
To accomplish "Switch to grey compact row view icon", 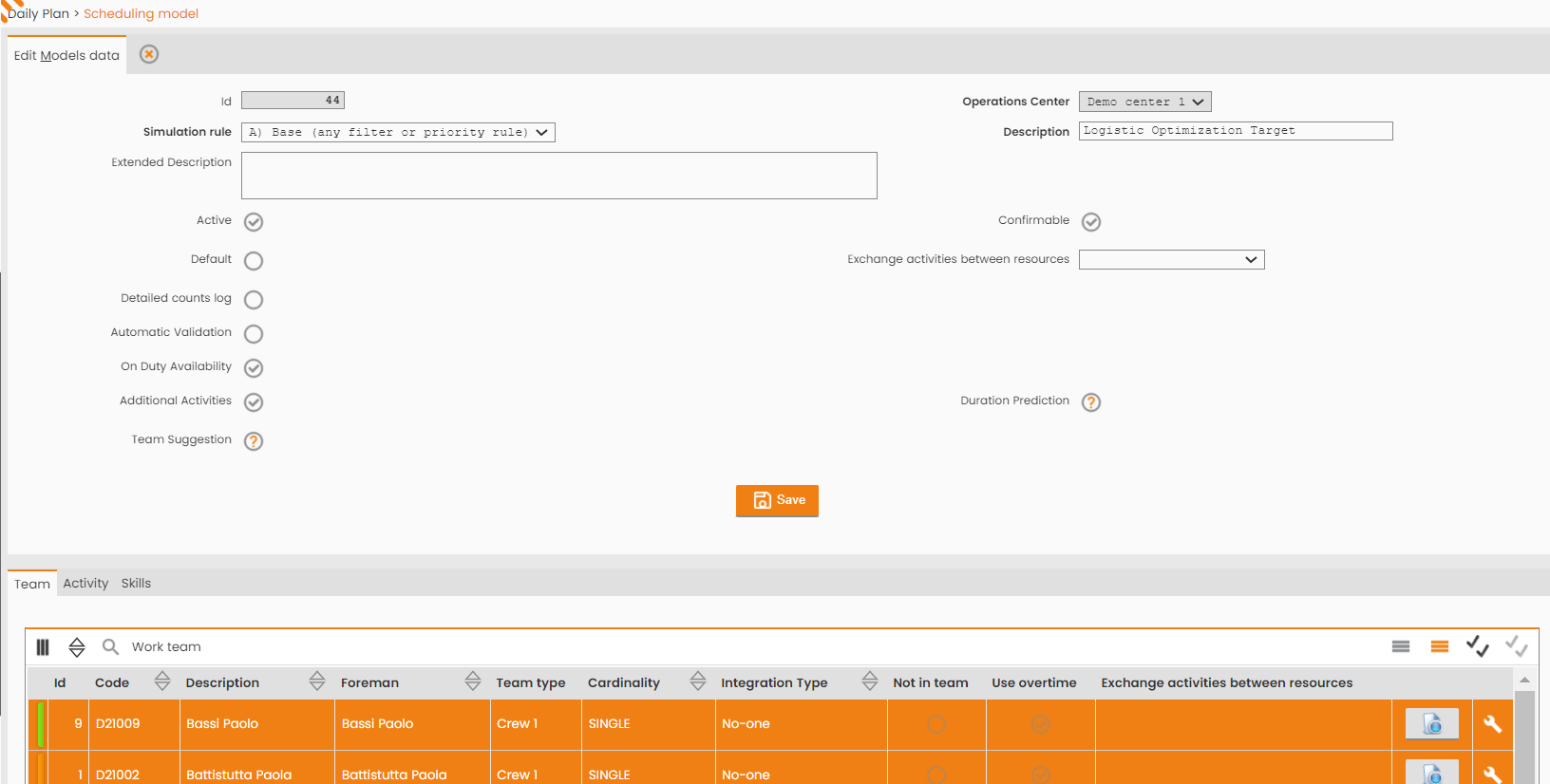I will pos(1401,646).
